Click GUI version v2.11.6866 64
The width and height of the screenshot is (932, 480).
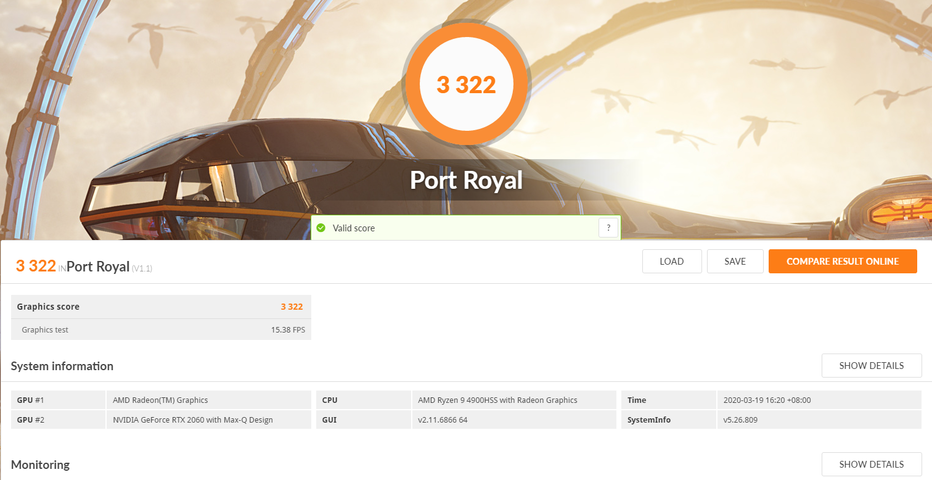(443, 419)
